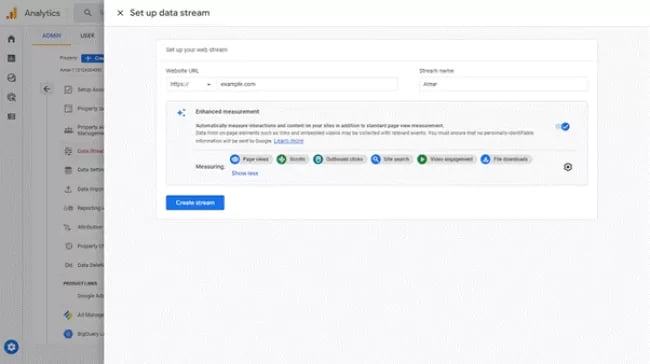Click the Video engagement measurement chip

click(x=446, y=159)
